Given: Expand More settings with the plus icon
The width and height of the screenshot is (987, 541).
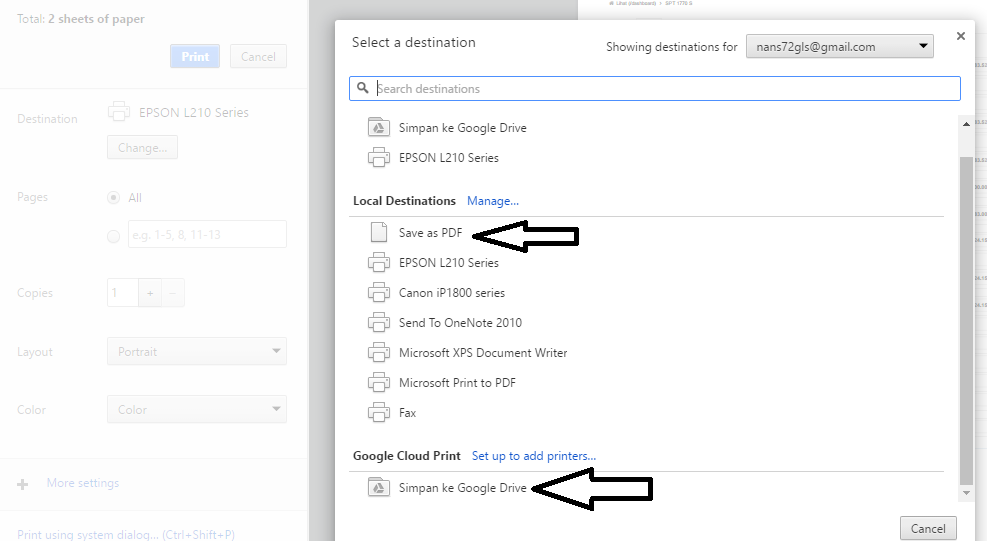Looking at the screenshot, I should (23, 484).
